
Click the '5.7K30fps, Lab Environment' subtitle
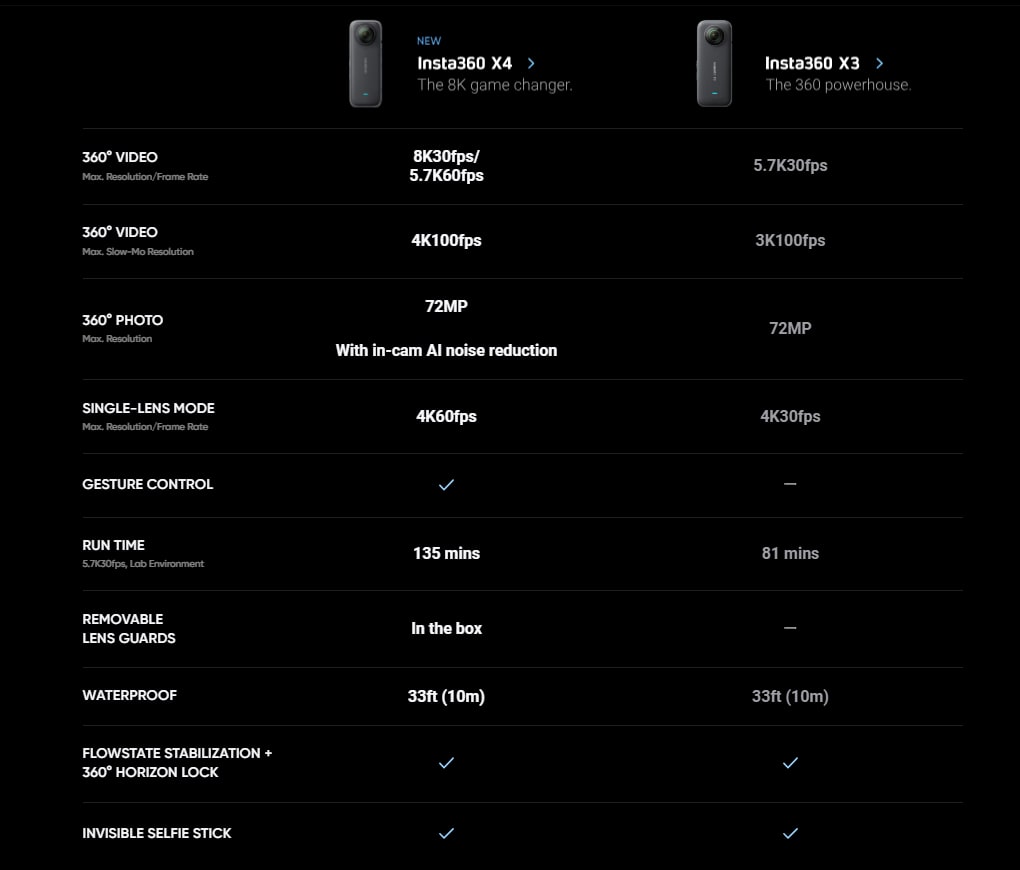coord(143,564)
